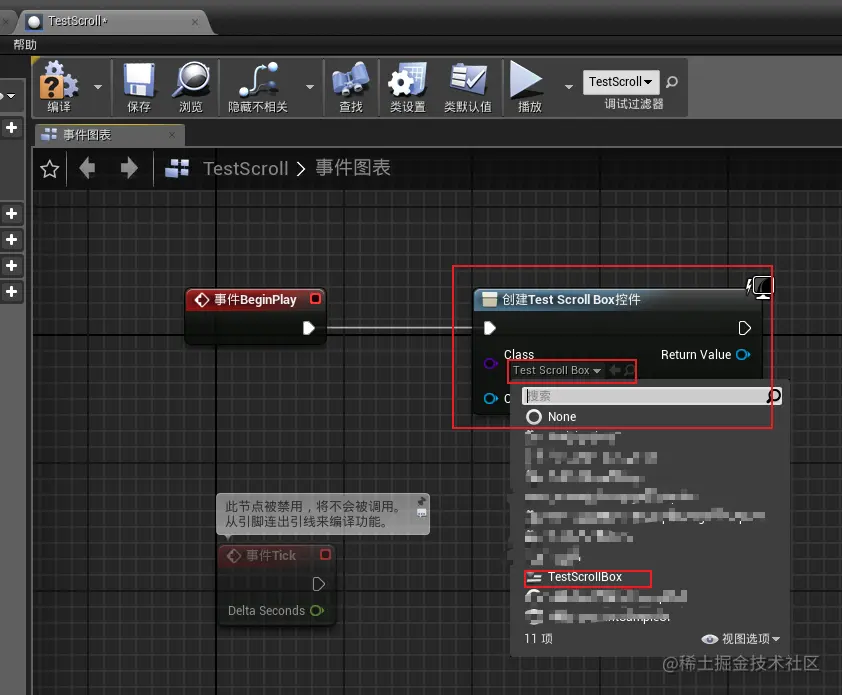842x695 pixels.
Task: Open 视图选项 view options dropdown
Action: coord(741,639)
